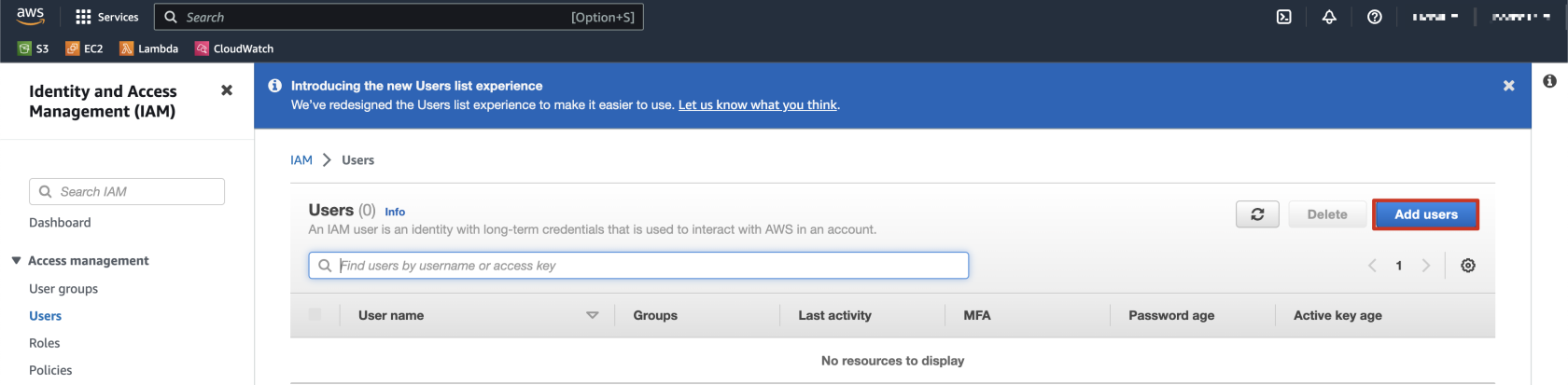
Task: Click the Last activity column header
Action: point(834,315)
